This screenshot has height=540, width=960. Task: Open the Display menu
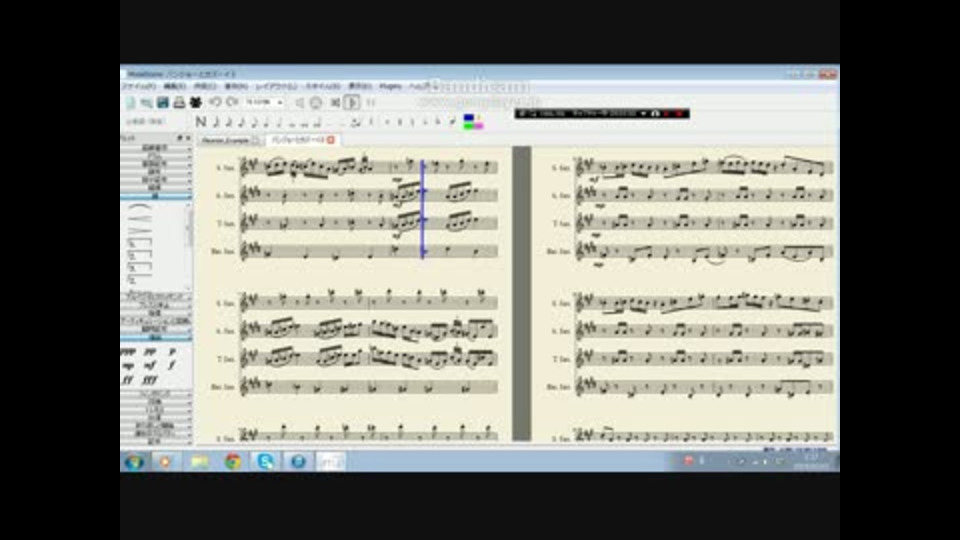click(x=360, y=87)
